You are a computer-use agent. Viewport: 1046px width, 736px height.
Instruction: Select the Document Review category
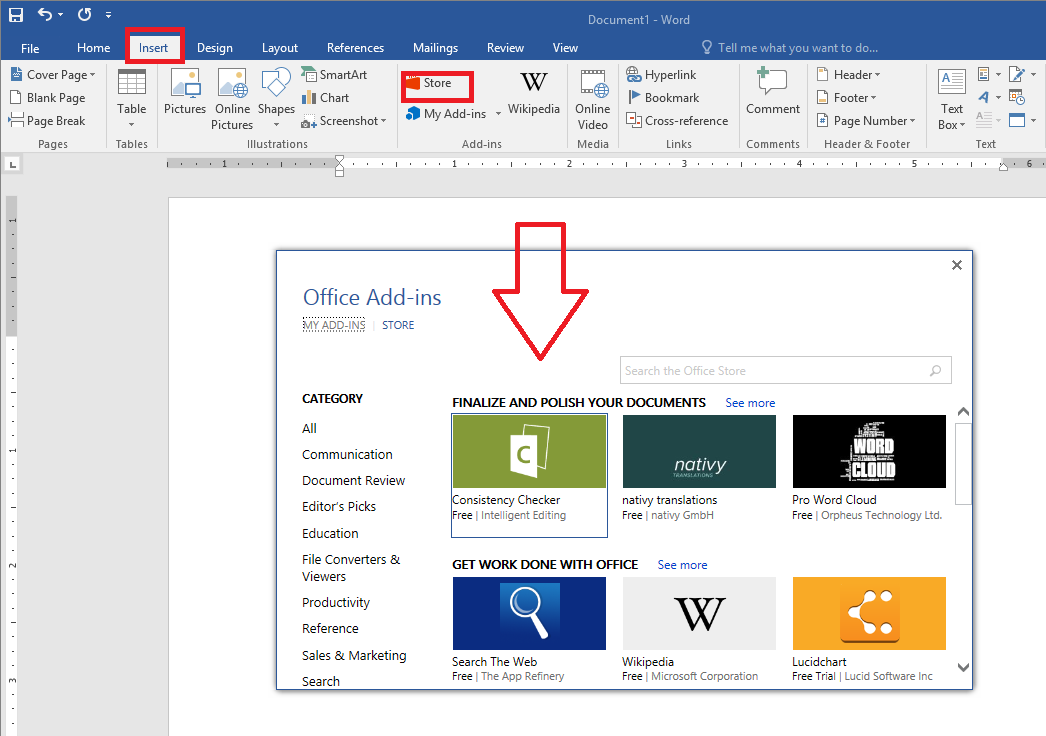point(353,480)
